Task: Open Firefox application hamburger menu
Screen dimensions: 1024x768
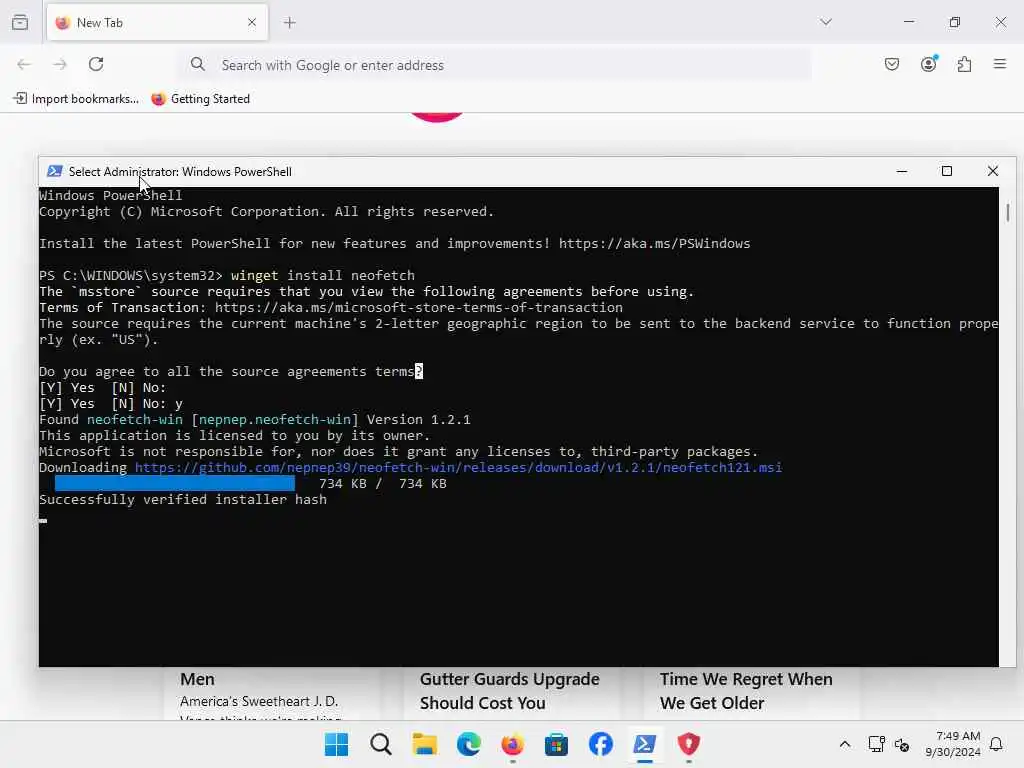Action: (x=1000, y=64)
